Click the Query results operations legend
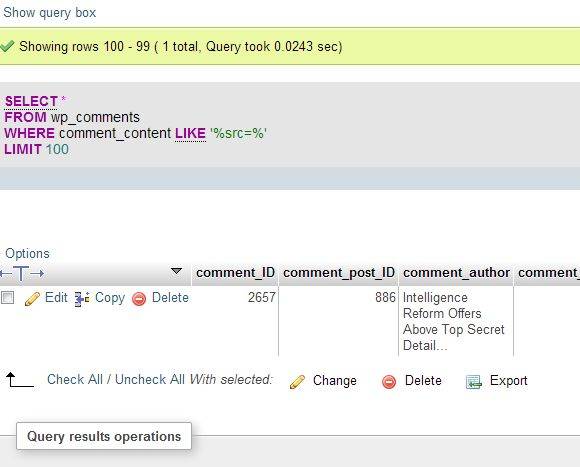This screenshot has height=467, width=580. click(x=104, y=436)
